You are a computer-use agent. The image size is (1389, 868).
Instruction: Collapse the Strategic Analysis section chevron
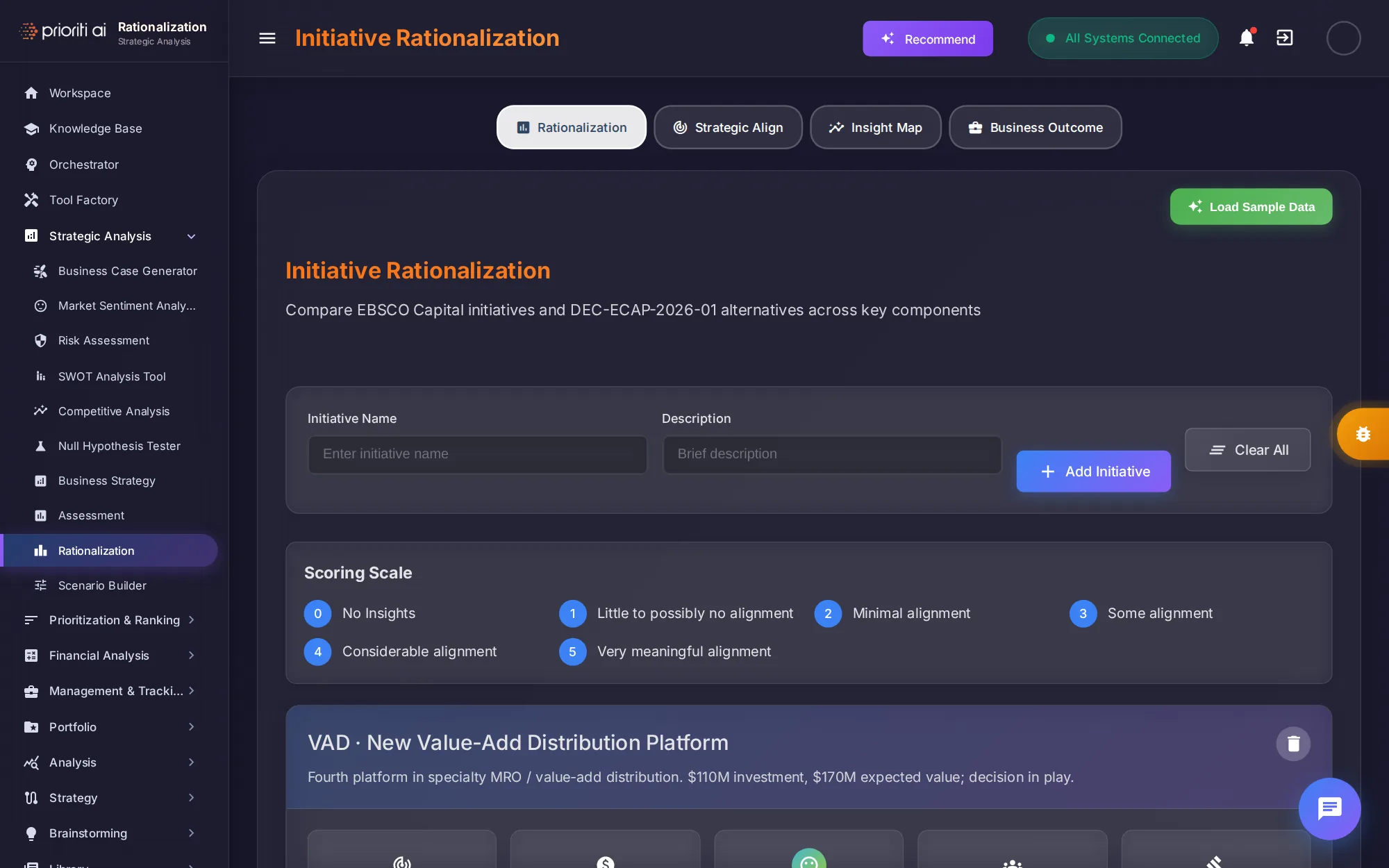(x=191, y=236)
